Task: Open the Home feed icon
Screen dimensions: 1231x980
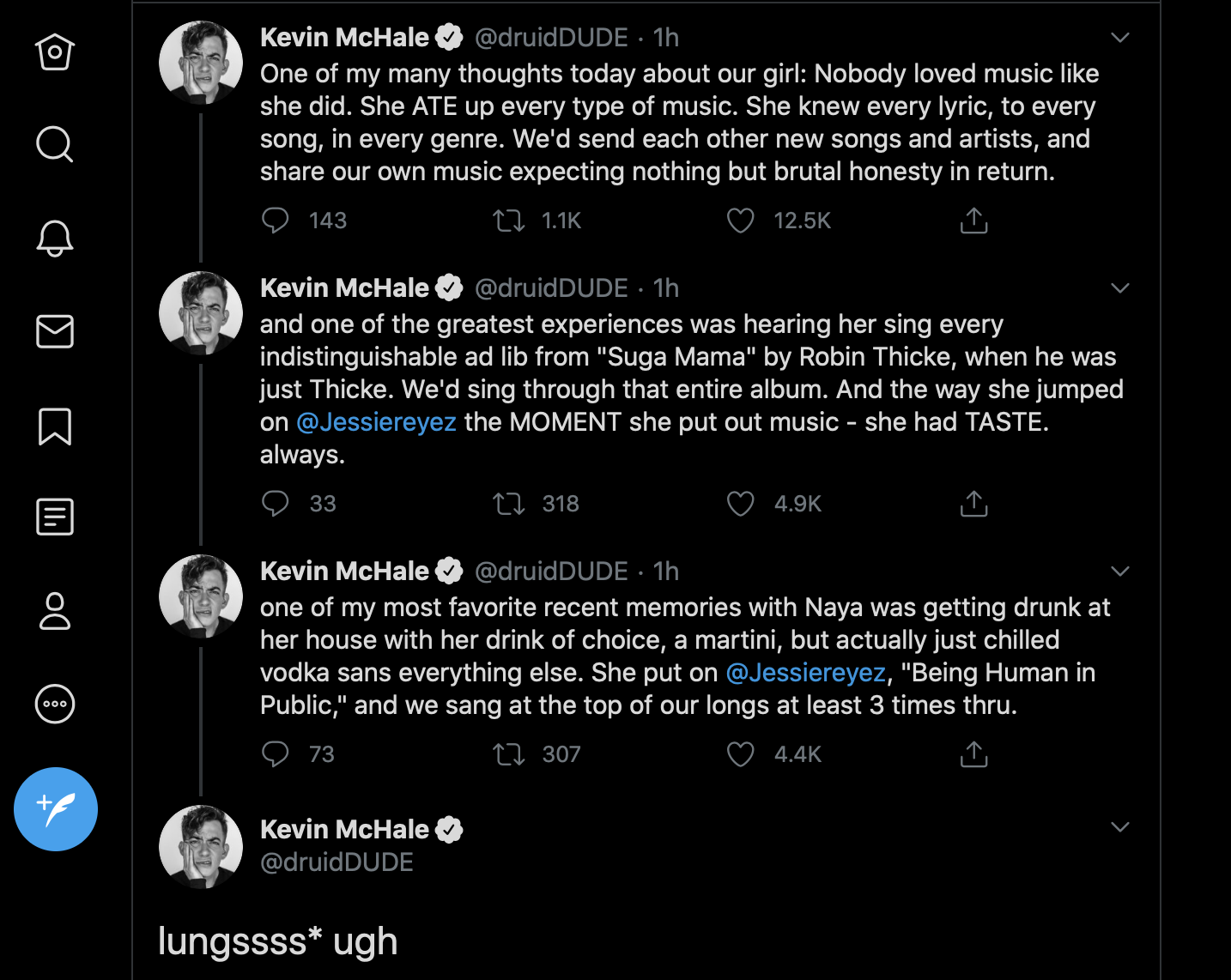Action: coord(55,52)
